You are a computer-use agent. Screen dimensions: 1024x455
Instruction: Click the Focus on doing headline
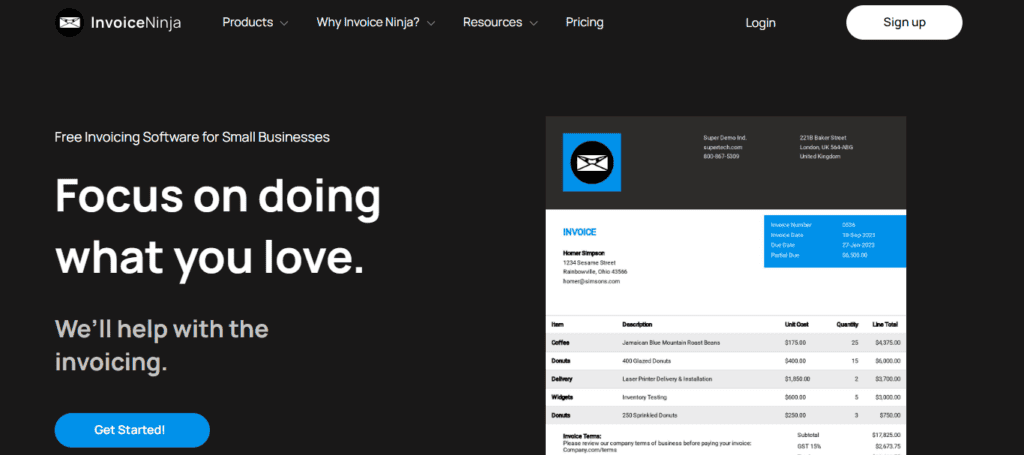(217, 195)
